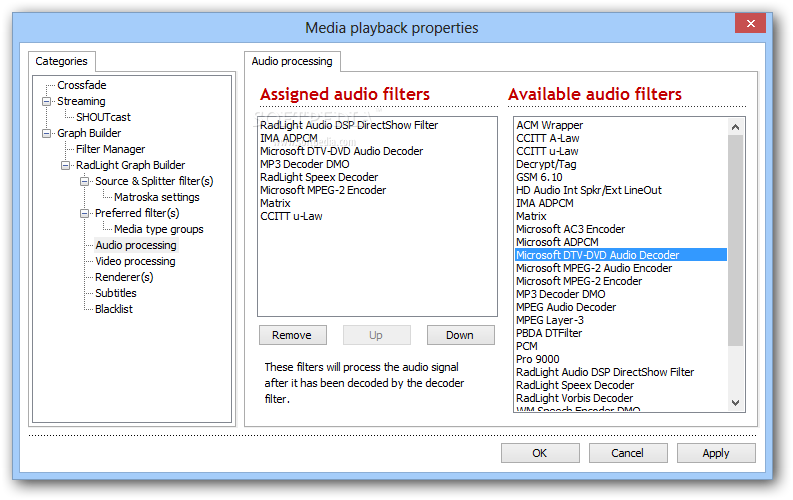Select MP3 Decoder DMO in available filters

coord(621,294)
